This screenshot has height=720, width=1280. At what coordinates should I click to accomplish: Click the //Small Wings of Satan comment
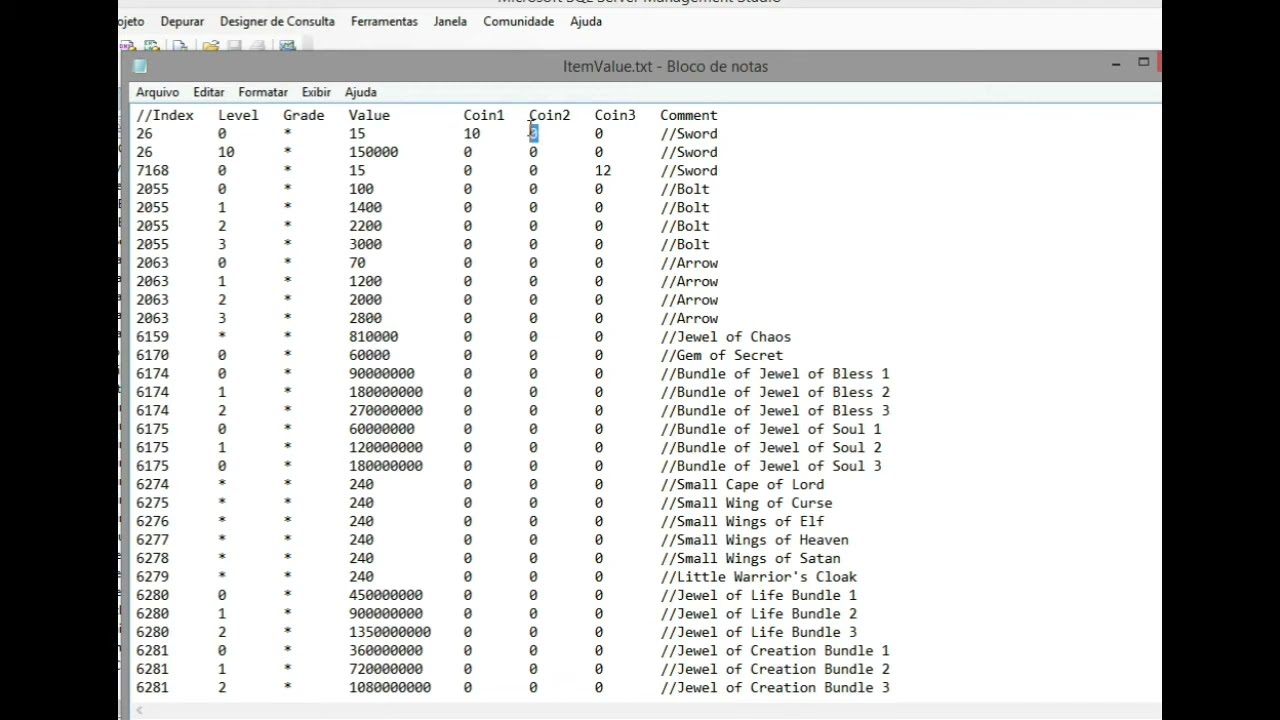(750, 559)
